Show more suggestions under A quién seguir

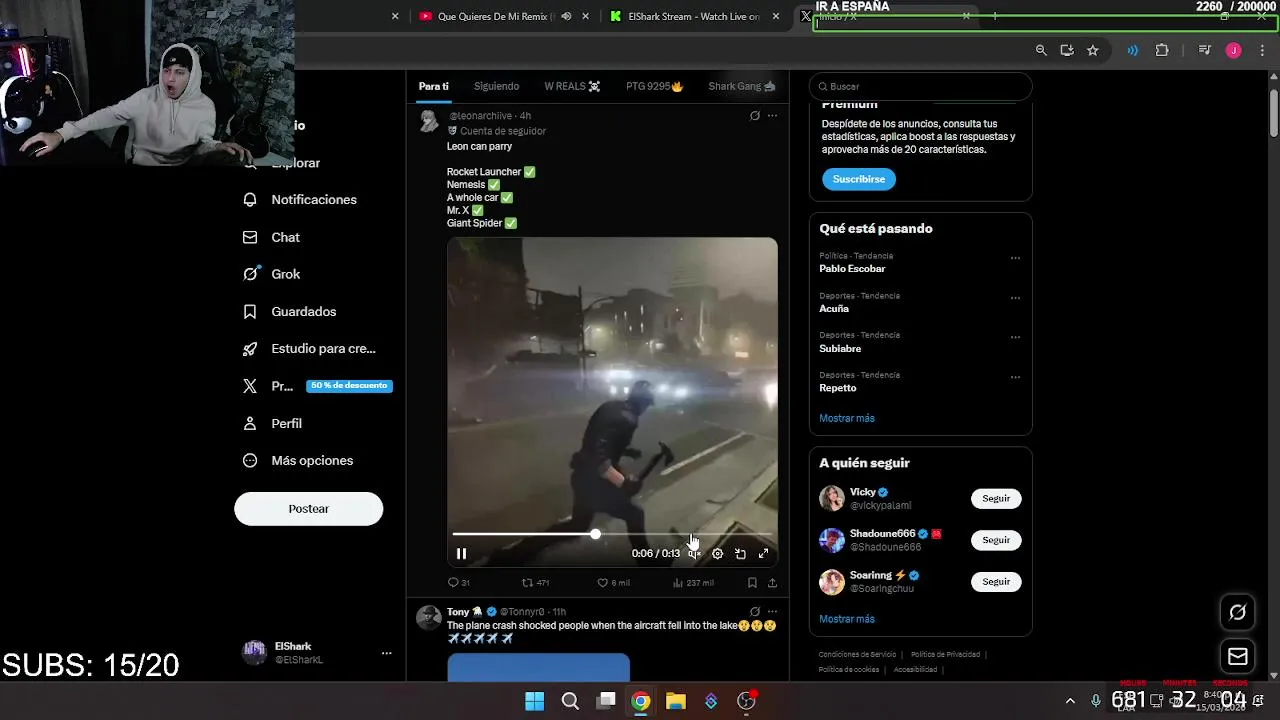(847, 619)
